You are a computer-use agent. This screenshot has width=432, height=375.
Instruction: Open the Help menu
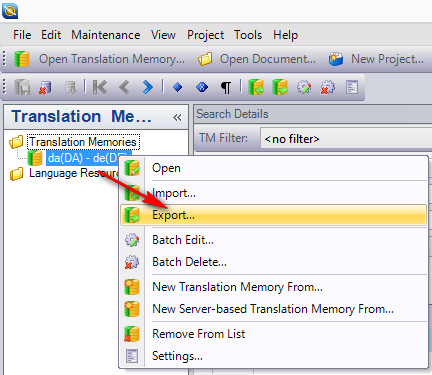[x=285, y=35]
